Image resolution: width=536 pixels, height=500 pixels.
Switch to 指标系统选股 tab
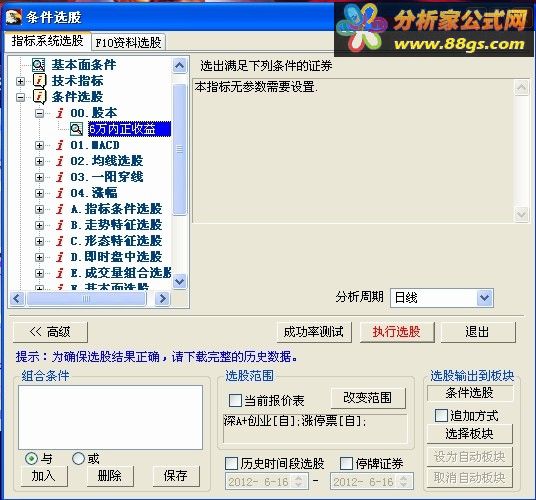[x=48, y=41]
